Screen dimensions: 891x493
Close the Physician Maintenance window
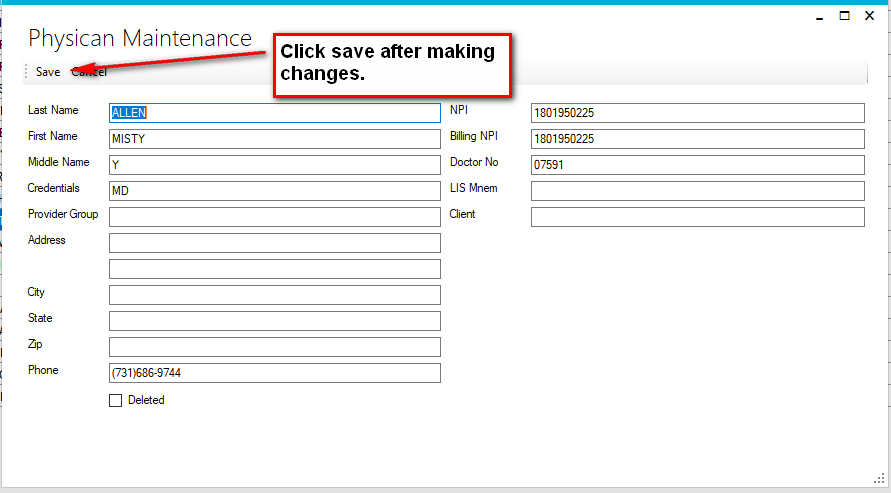tap(868, 16)
